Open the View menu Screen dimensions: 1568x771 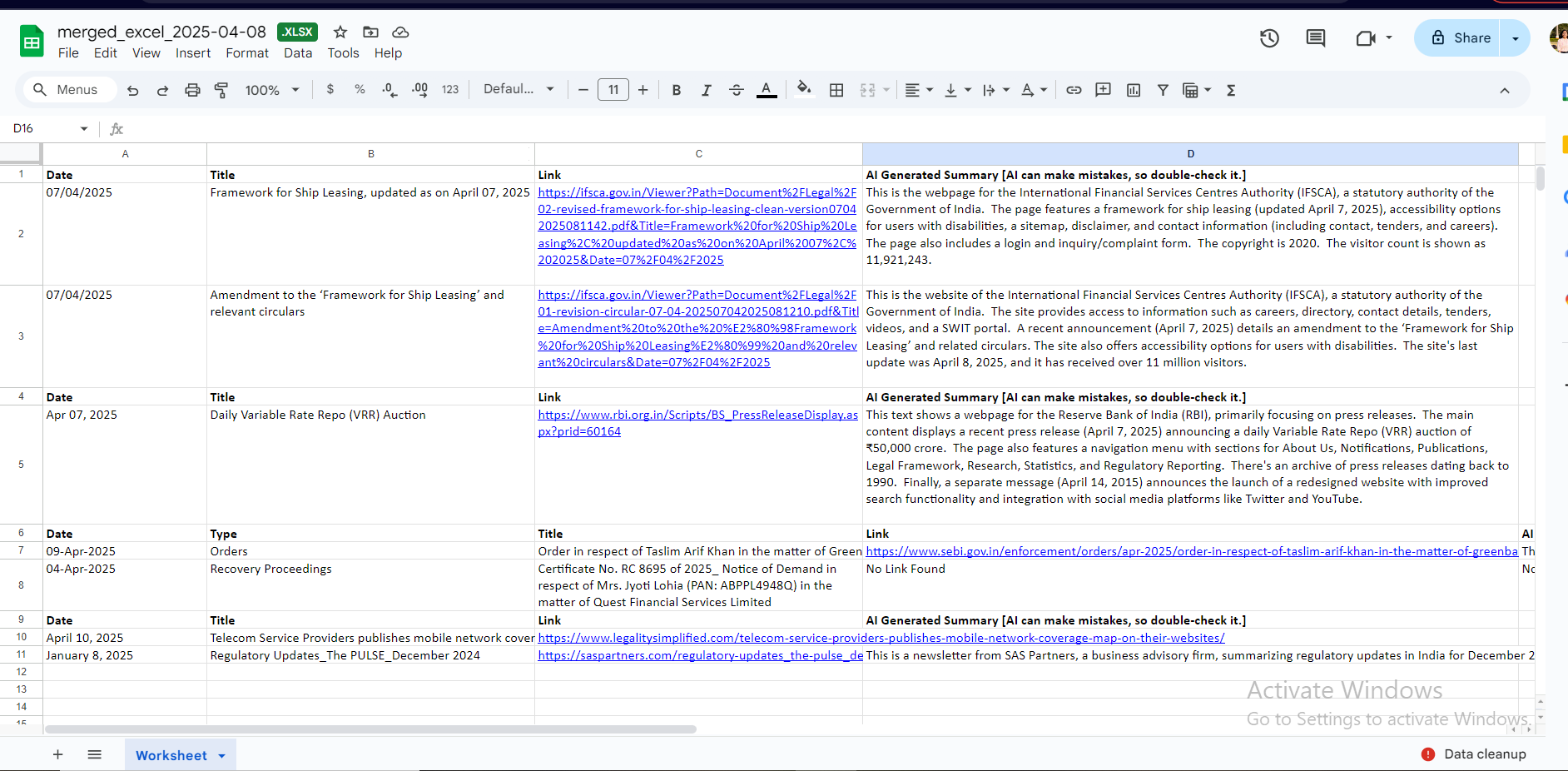click(146, 53)
